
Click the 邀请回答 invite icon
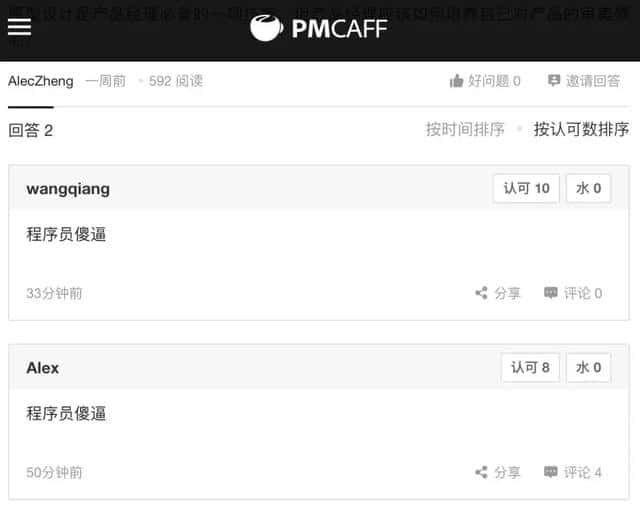(553, 80)
